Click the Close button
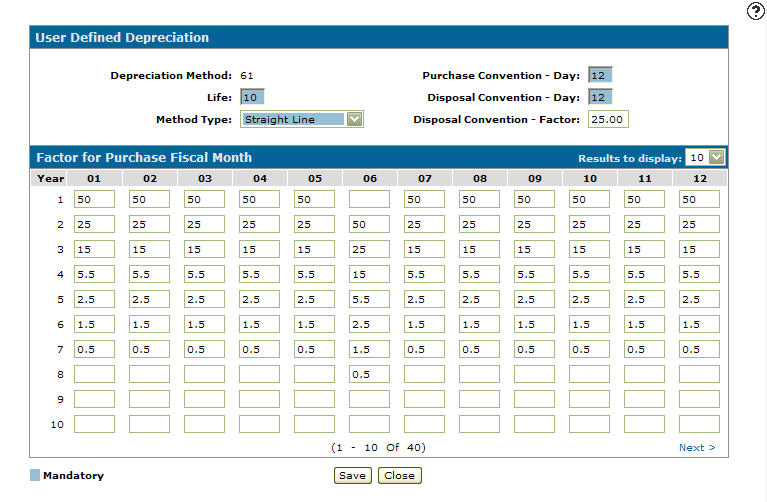 (400, 475)
